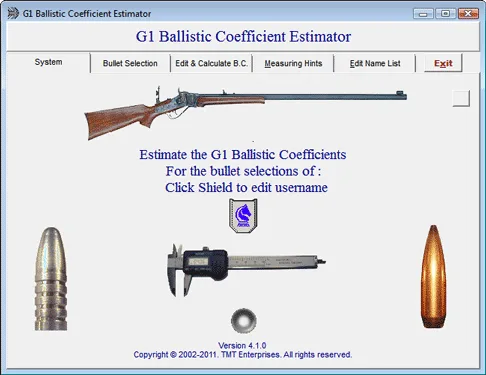Click the application icon in title bar
Viewport: 486px width, 375px height.
[13, 13]
